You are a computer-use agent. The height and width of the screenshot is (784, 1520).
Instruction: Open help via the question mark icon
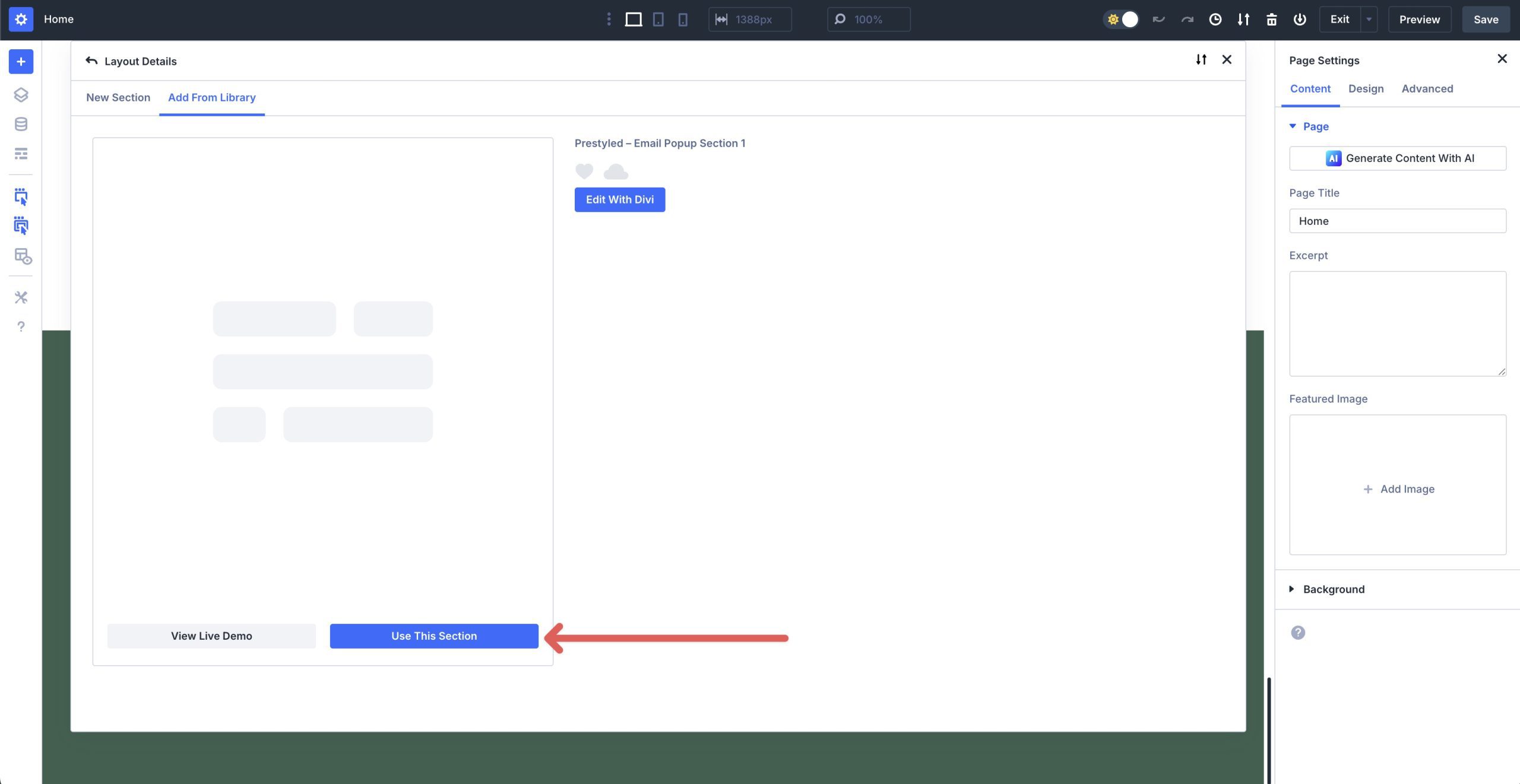pyautogui.click(x=21, y=326)
